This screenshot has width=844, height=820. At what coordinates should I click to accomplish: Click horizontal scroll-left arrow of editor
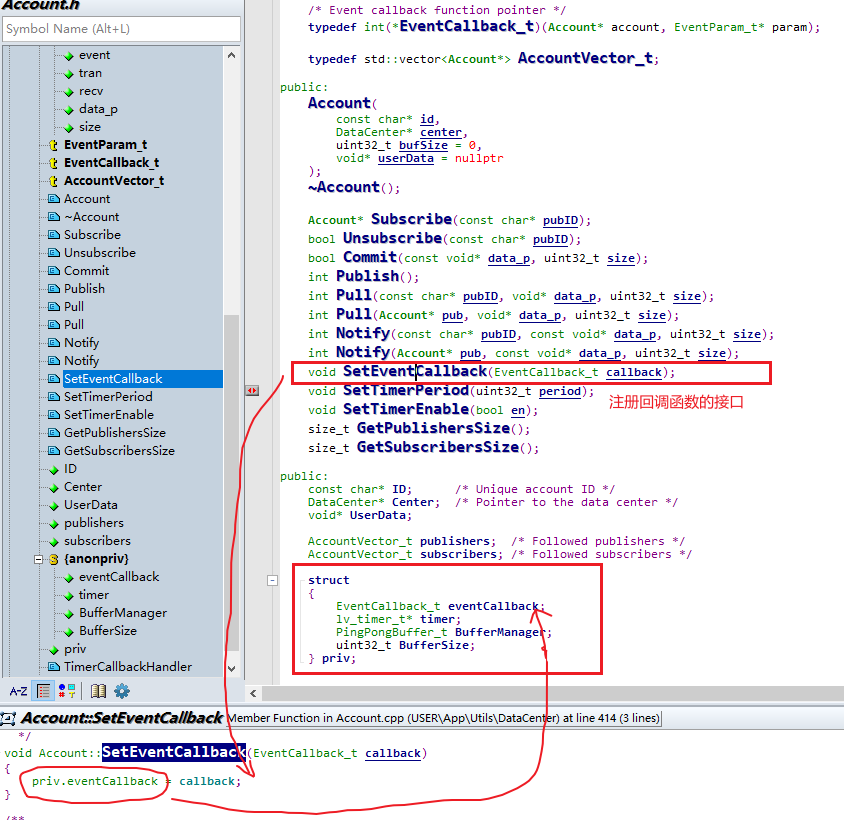coord(253,693)
